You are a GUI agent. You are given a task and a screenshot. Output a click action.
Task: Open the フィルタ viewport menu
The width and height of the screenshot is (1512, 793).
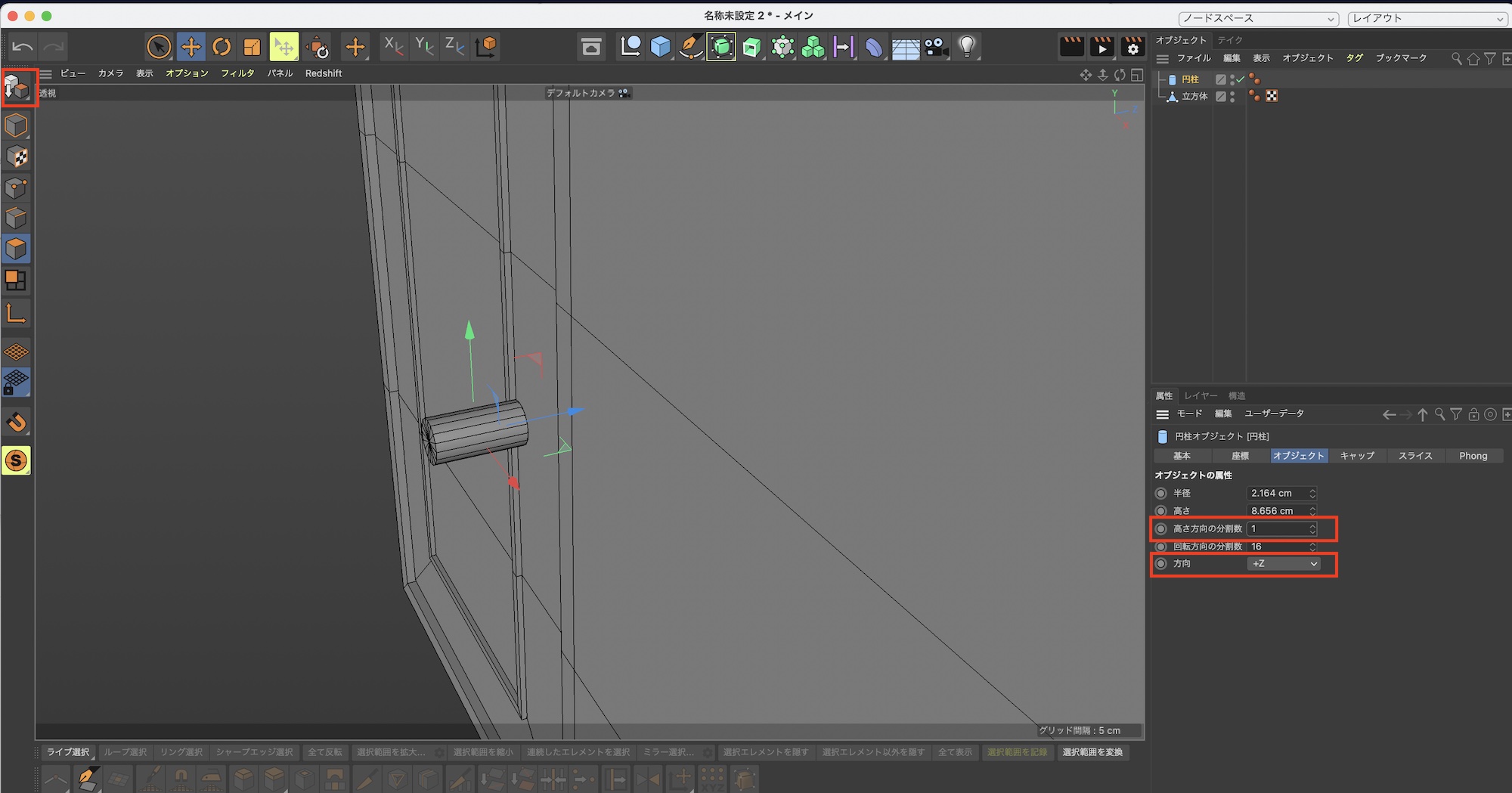(x=237, y=73)
